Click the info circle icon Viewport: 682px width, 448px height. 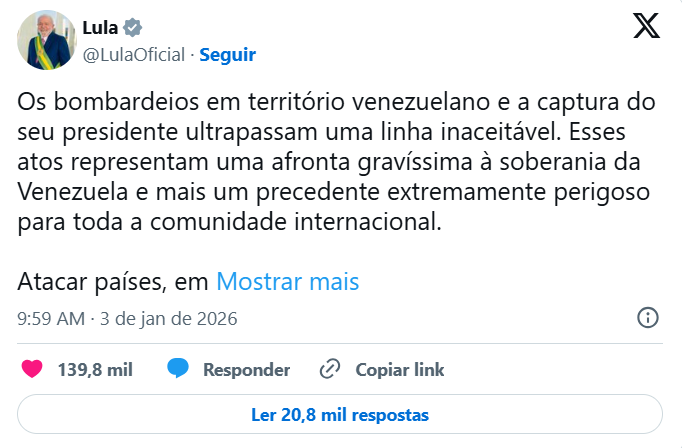[647, 318]
